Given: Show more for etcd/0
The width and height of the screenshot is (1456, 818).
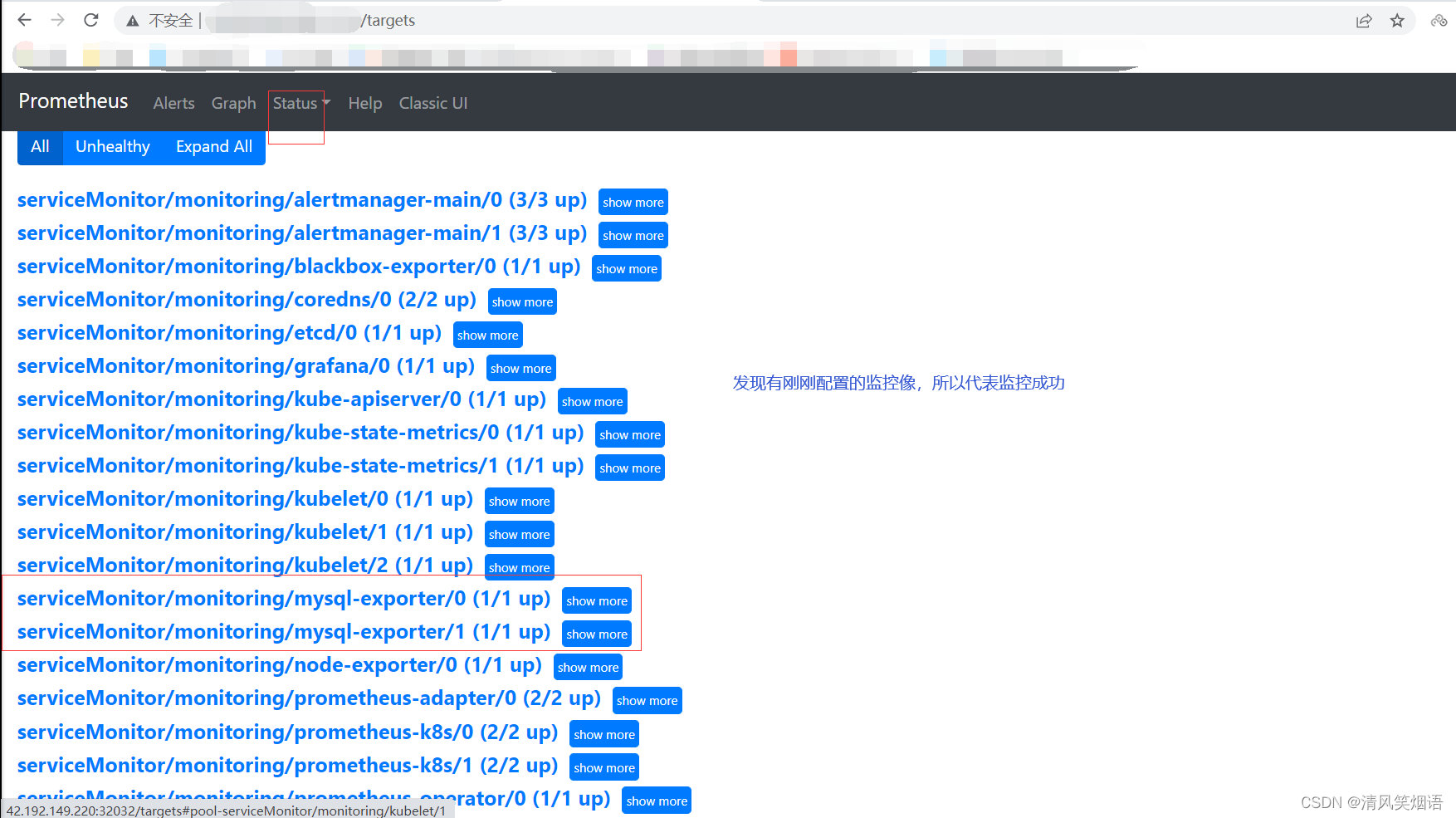Looking at the screenshot, I should 488,335.
